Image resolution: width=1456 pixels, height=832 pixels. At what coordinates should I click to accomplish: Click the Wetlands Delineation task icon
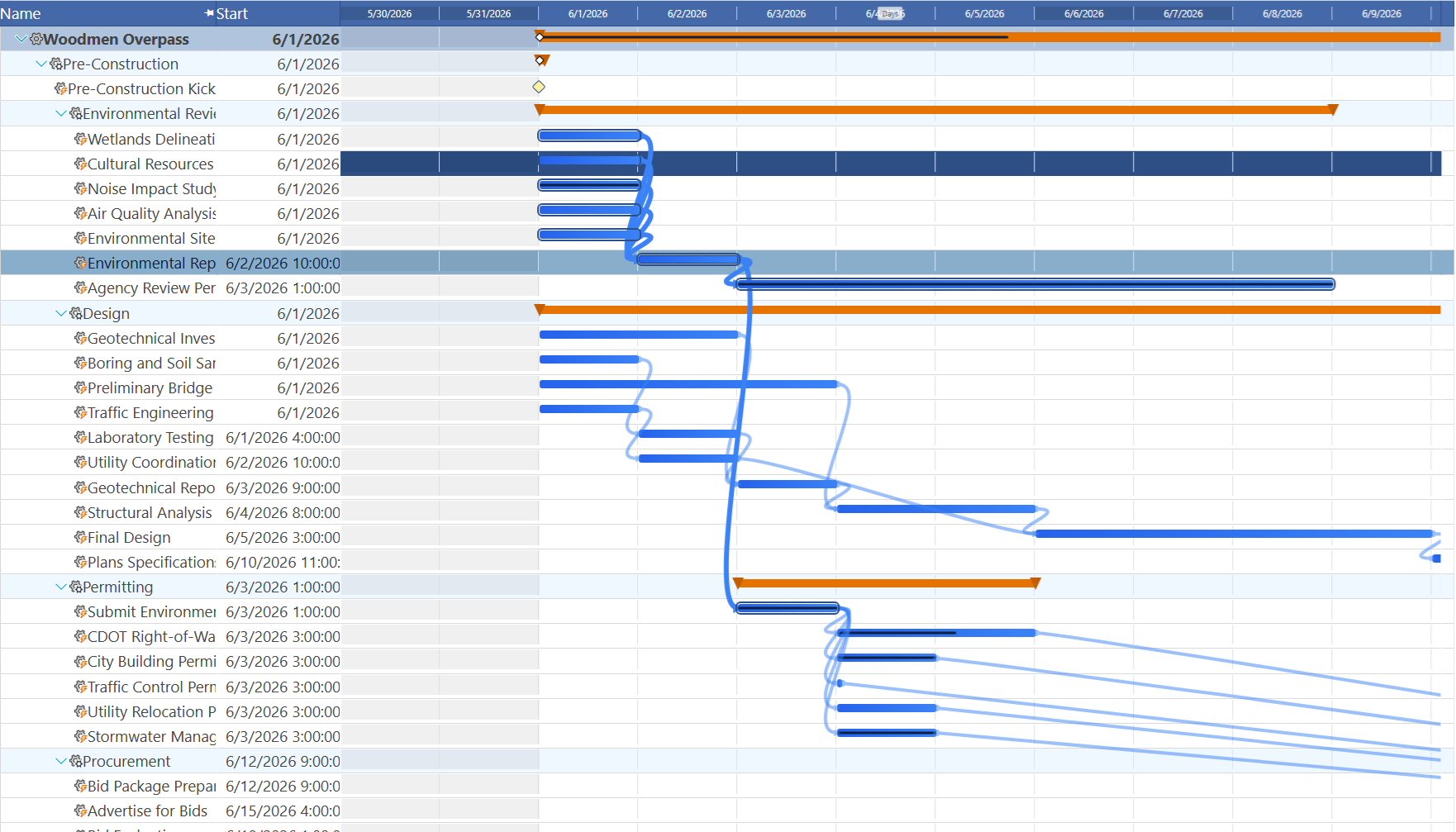pyautogui.click(x=80, y=139)
